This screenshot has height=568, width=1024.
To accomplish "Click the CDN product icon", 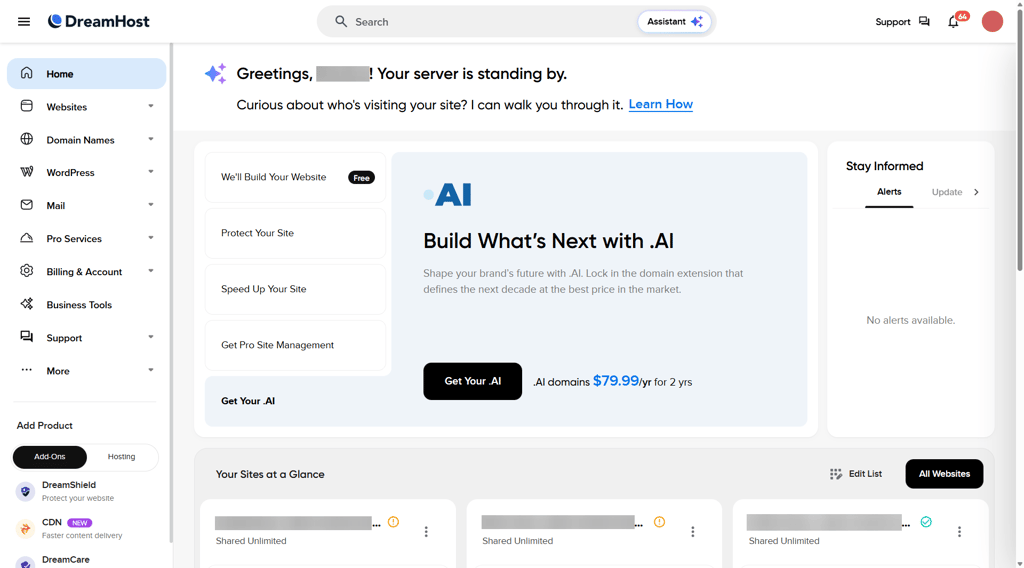I will 25,528.
